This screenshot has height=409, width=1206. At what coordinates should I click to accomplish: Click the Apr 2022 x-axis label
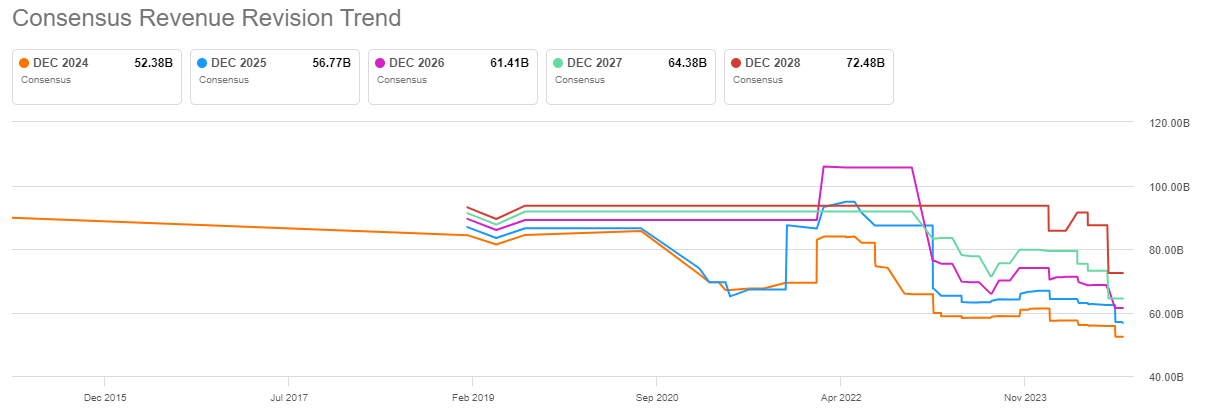pyautogui.click(x=840, y=396)
